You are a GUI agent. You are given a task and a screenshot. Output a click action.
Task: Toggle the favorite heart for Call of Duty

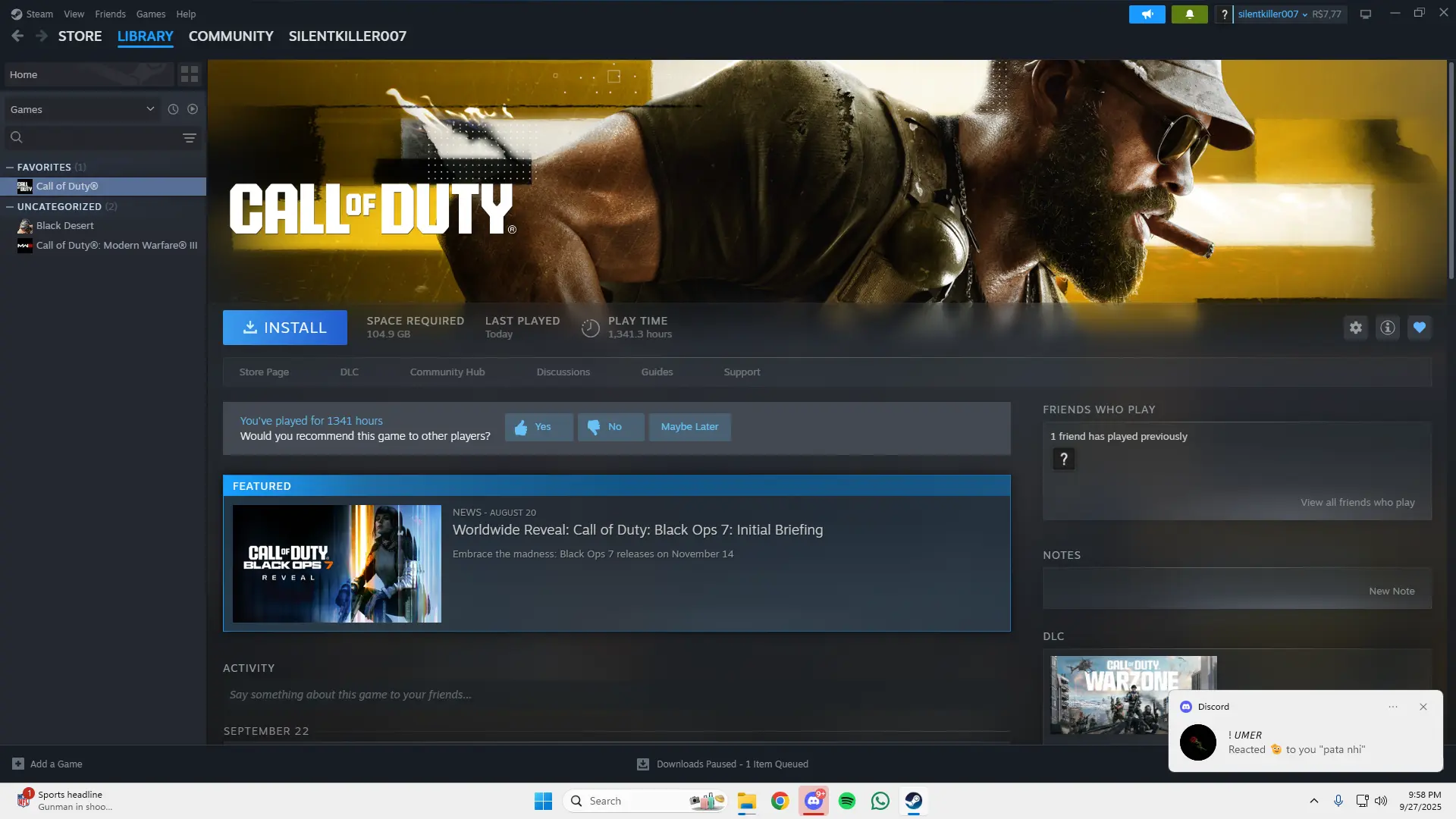pyautogui.click(x=1420, y=328)
